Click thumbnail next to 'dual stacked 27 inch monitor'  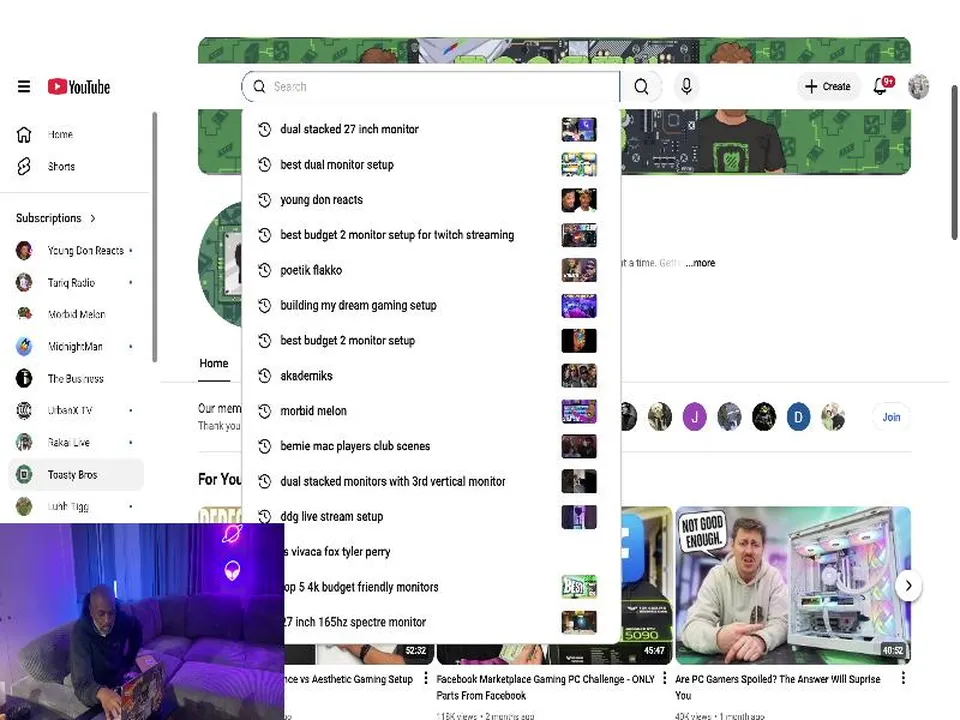coord(579,129)
